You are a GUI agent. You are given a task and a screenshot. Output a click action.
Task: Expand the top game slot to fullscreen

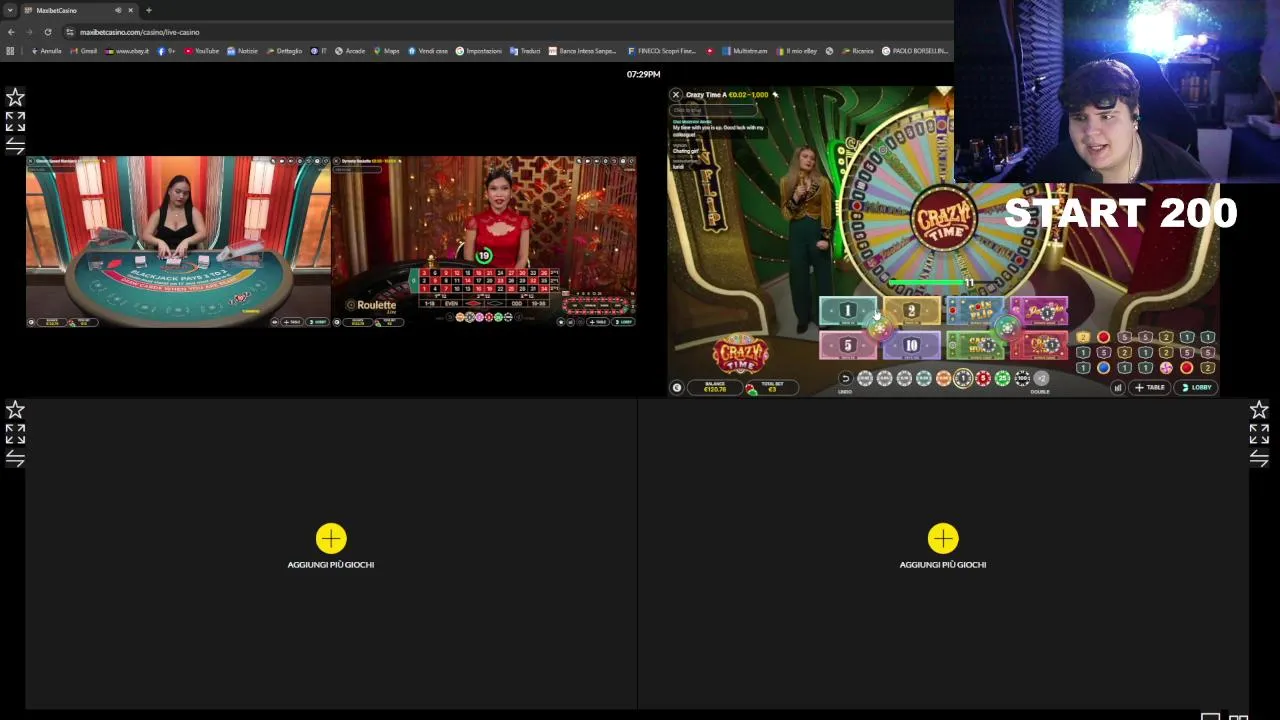[15, 122]
